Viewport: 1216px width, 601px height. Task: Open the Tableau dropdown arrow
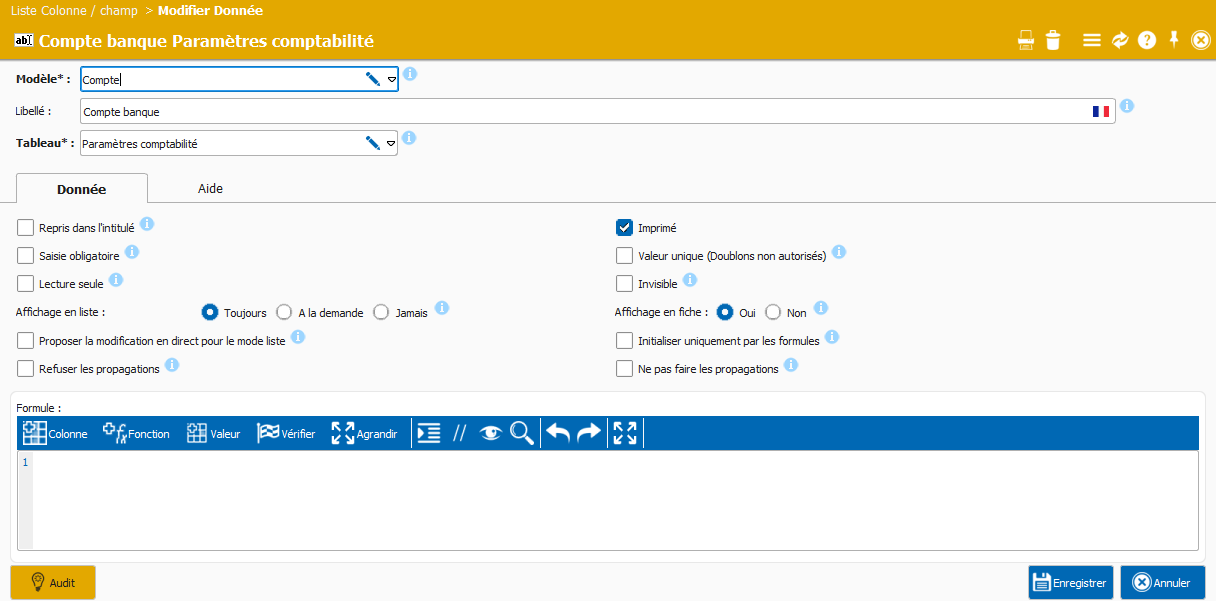coord(391,144)
